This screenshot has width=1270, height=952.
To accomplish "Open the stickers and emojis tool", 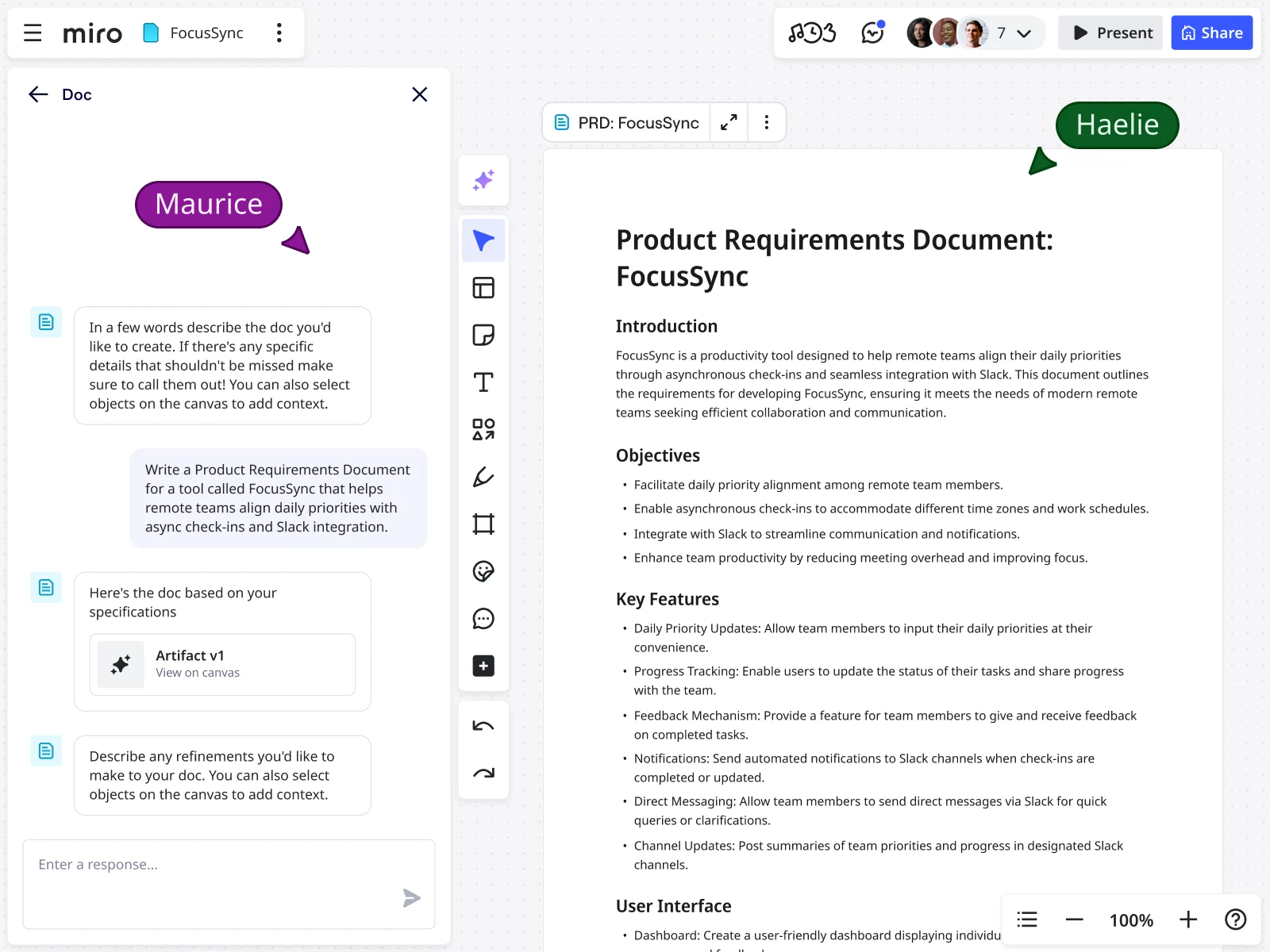I will pyautogui.click(x=483, y=571).
